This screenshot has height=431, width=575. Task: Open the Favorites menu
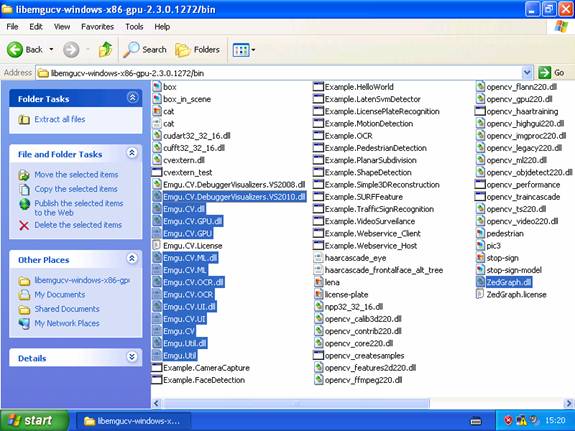pyautogui.click(x=98, y=27)
